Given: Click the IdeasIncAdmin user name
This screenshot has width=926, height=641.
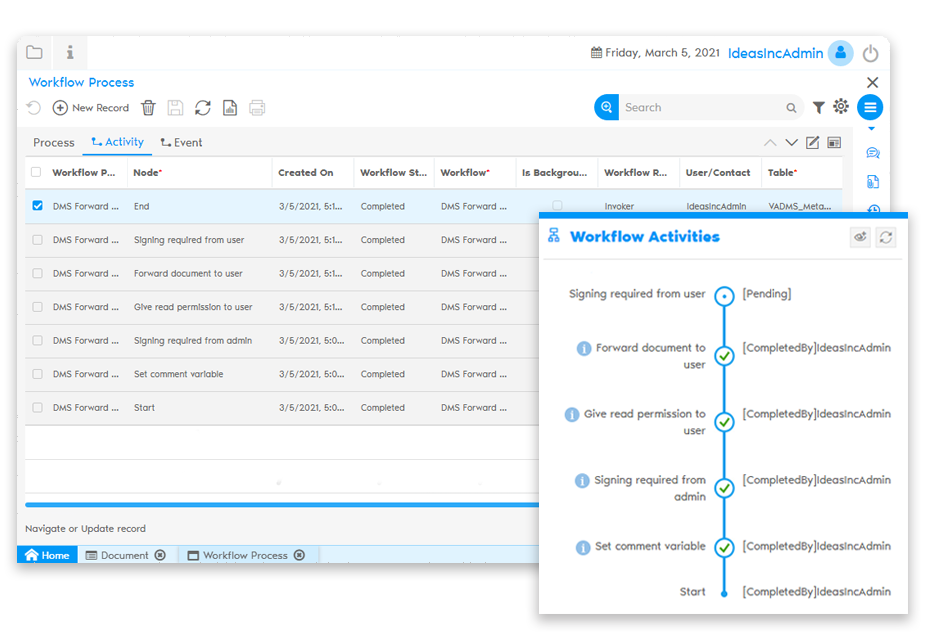Looking at the screenshot, I should [775, 53].
